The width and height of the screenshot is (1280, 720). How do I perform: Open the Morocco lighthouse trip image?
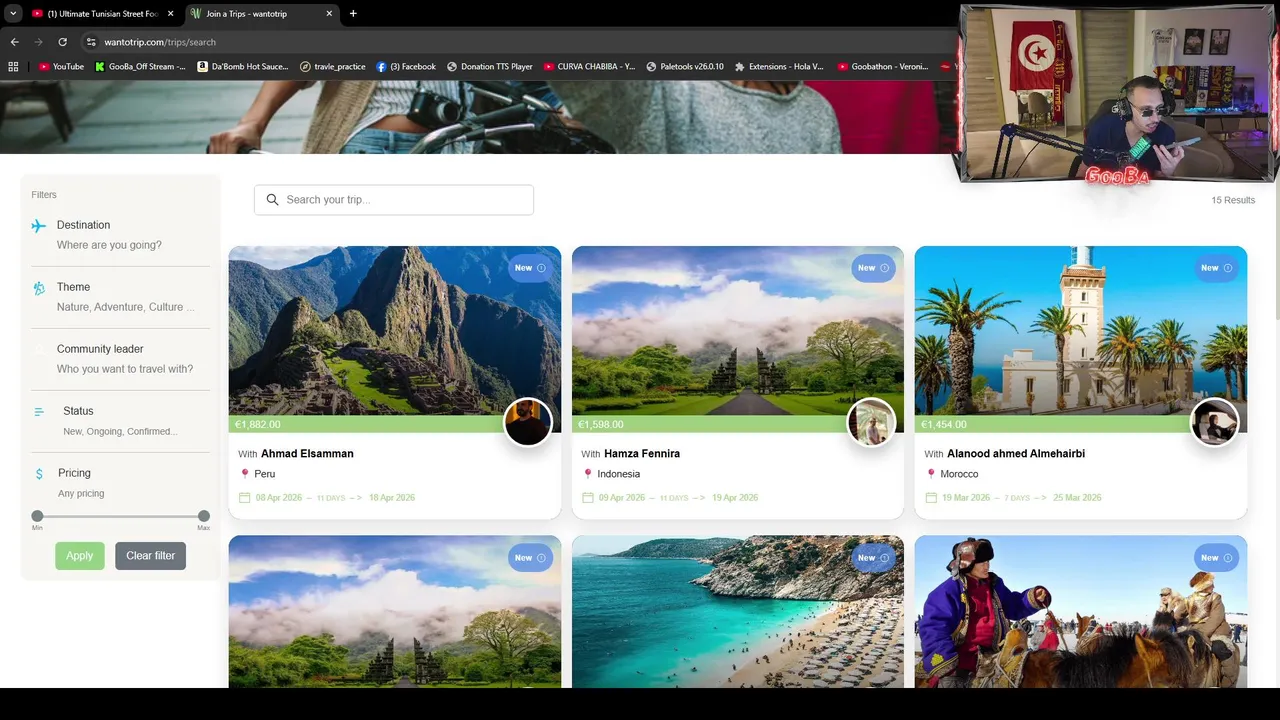pyautogui.click(x=1081, y=331)
